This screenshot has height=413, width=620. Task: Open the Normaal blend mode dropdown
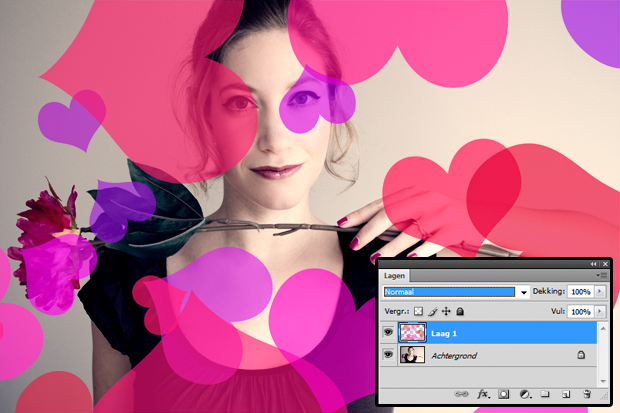[x=524, y=292]
